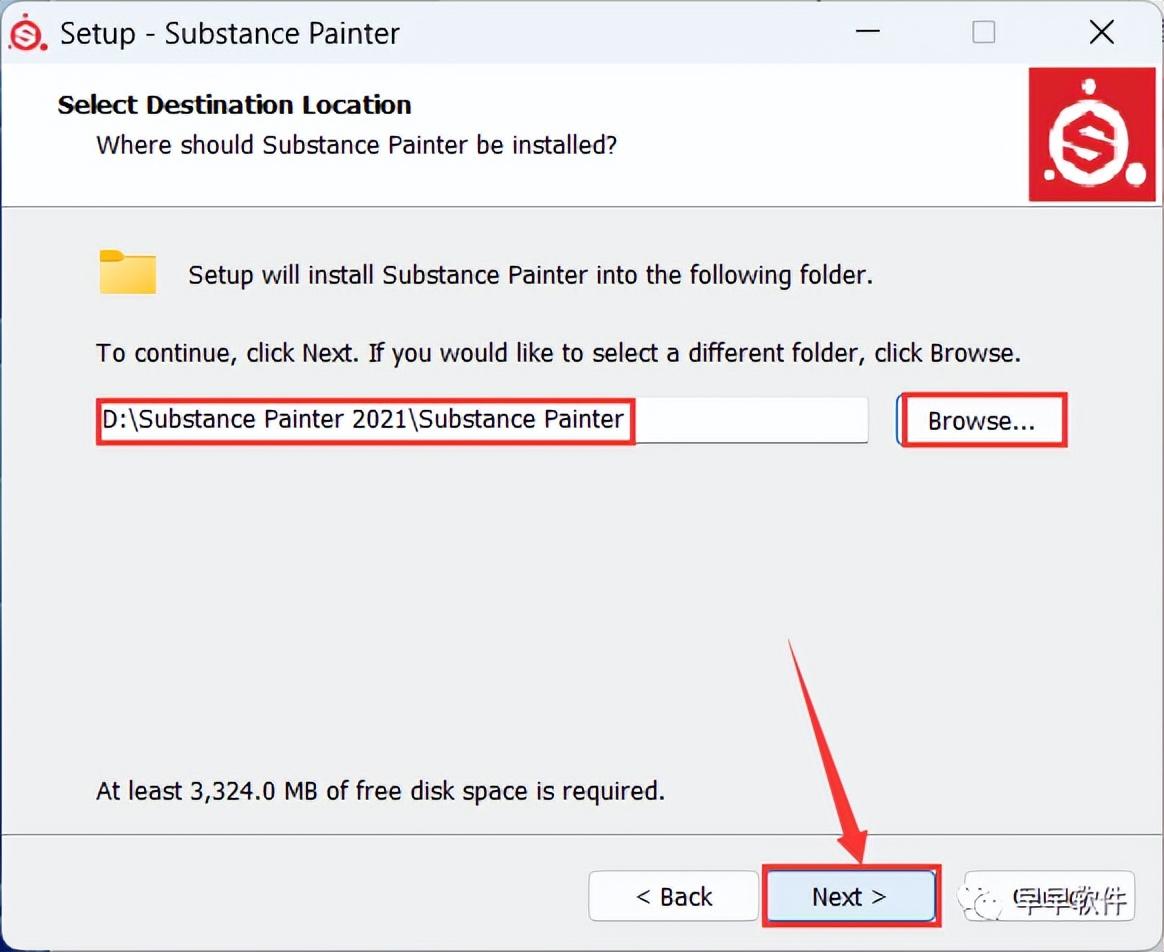Click the Substance Painter title bar icon

click(27, 33)
